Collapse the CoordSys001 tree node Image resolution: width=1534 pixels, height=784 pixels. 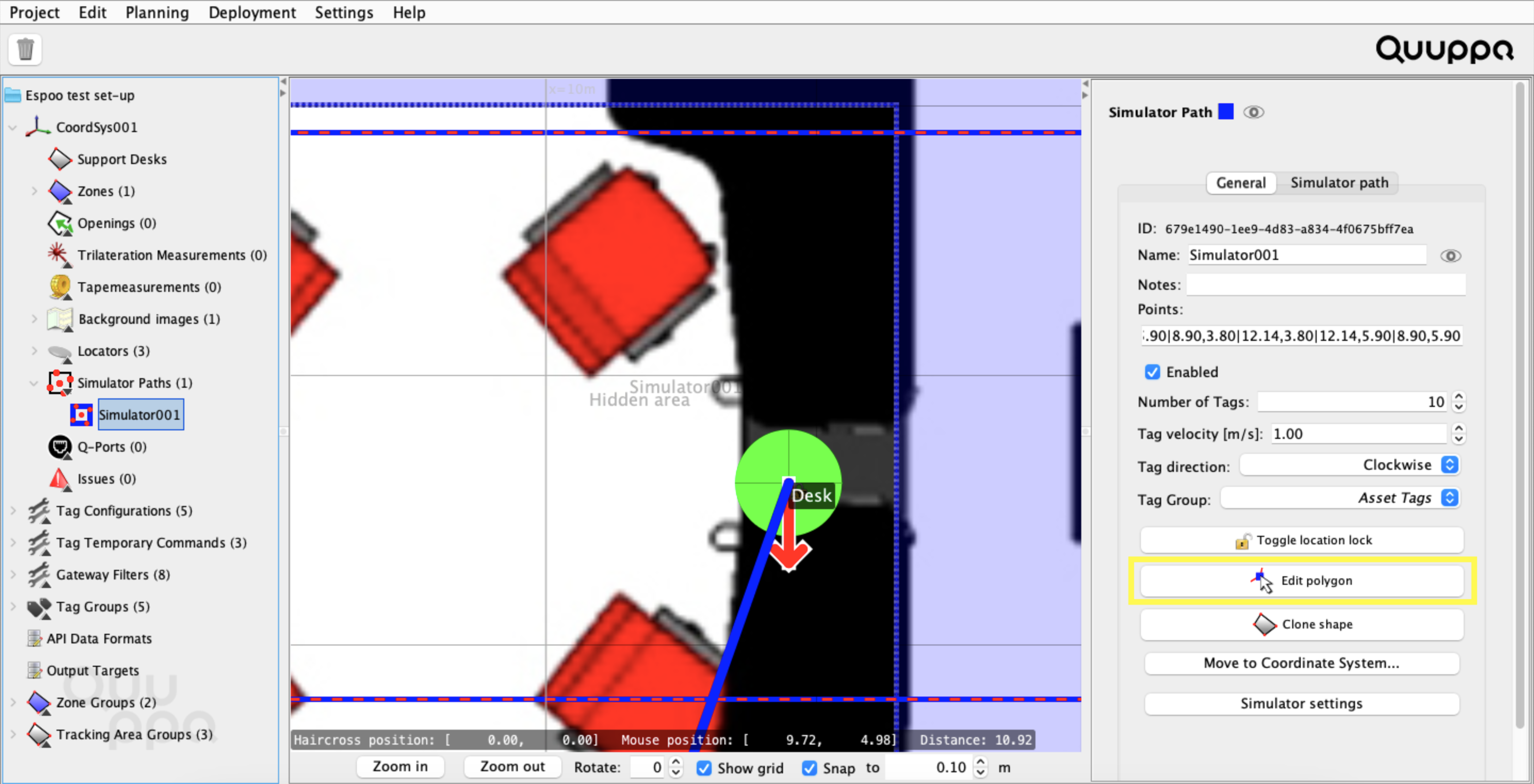point(12,127)
